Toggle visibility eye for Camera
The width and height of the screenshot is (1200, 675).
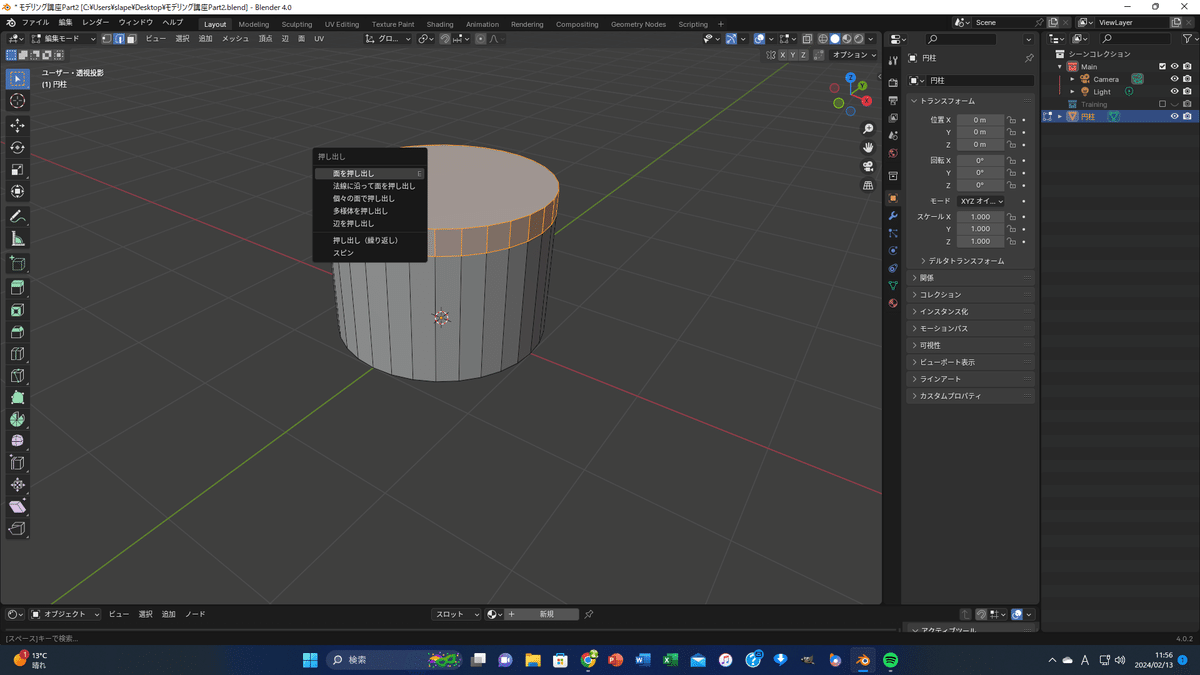coord(1174,79)
